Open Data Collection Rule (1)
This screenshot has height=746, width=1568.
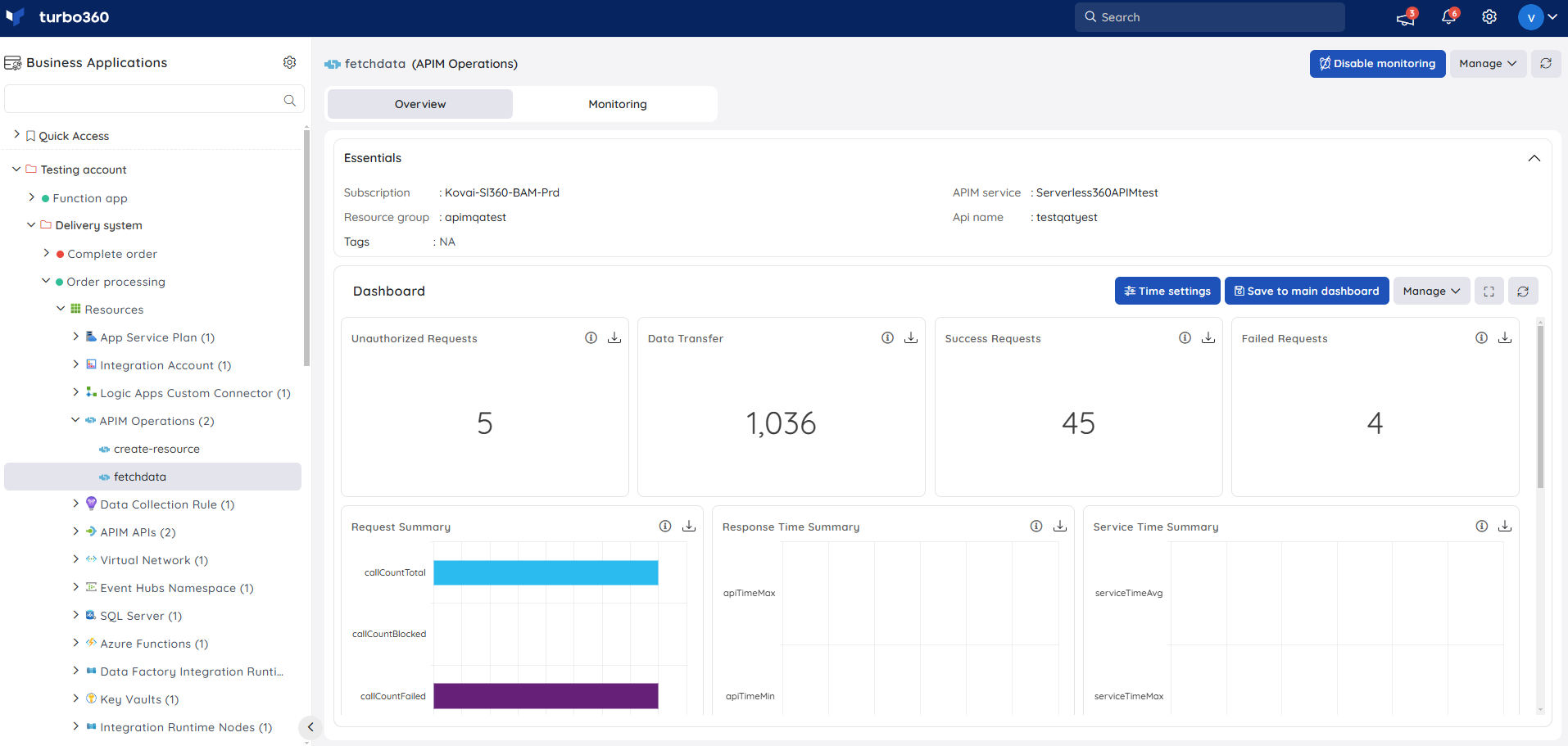point(167,504)
